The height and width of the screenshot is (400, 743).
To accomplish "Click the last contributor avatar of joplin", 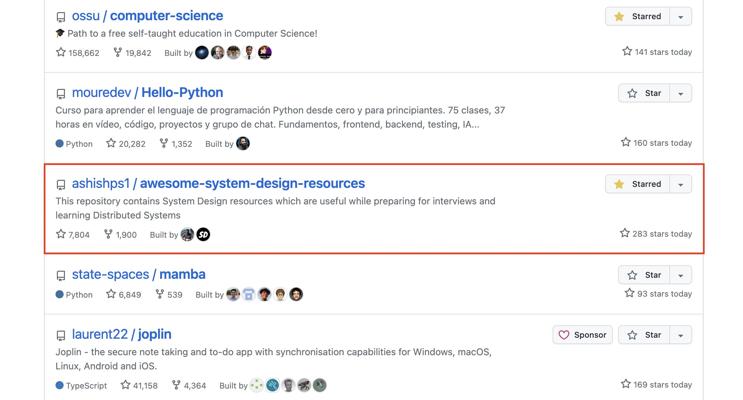I will (x=320, y=385).
